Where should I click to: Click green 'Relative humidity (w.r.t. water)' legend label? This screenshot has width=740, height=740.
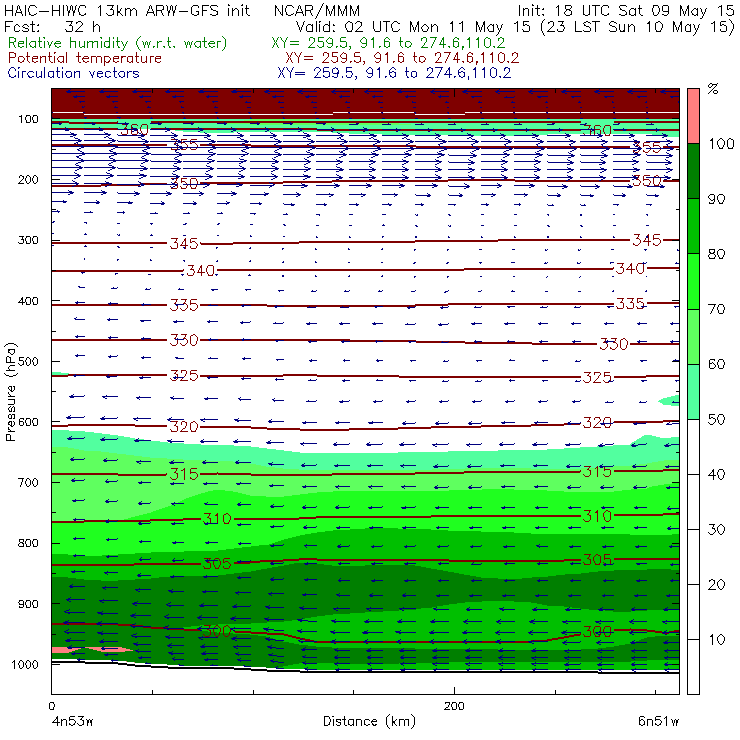click(x=117, y=43)
